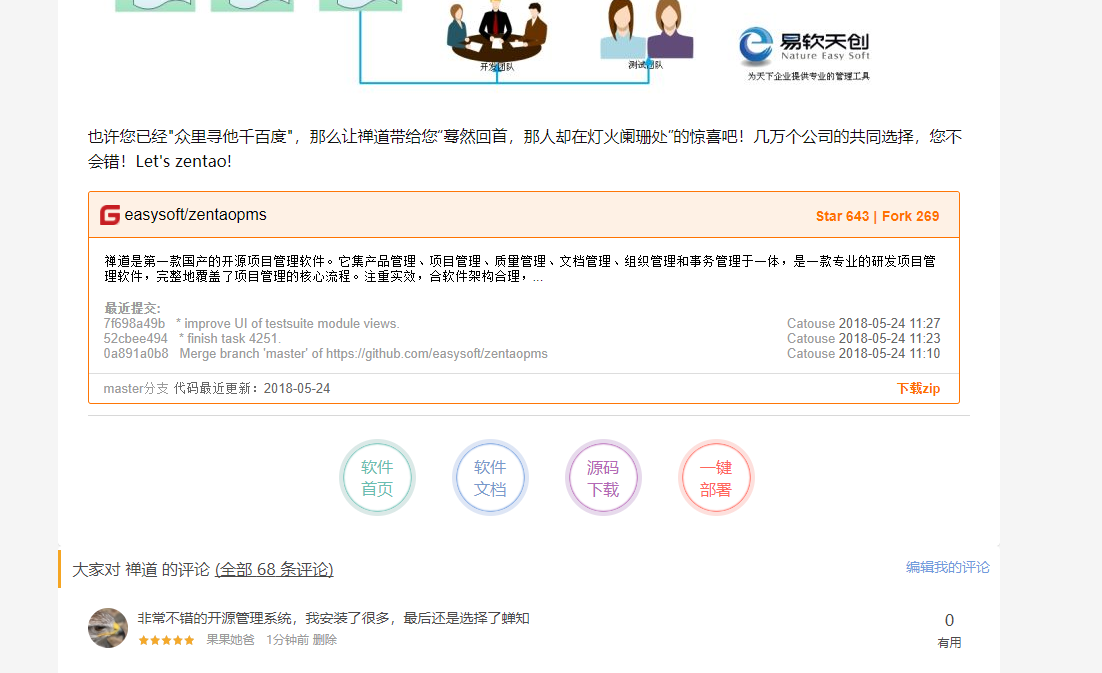Open the easysoft/zentaopms repository link
1102x673 pixels.
pyautogui.click(x=195, y=215)
